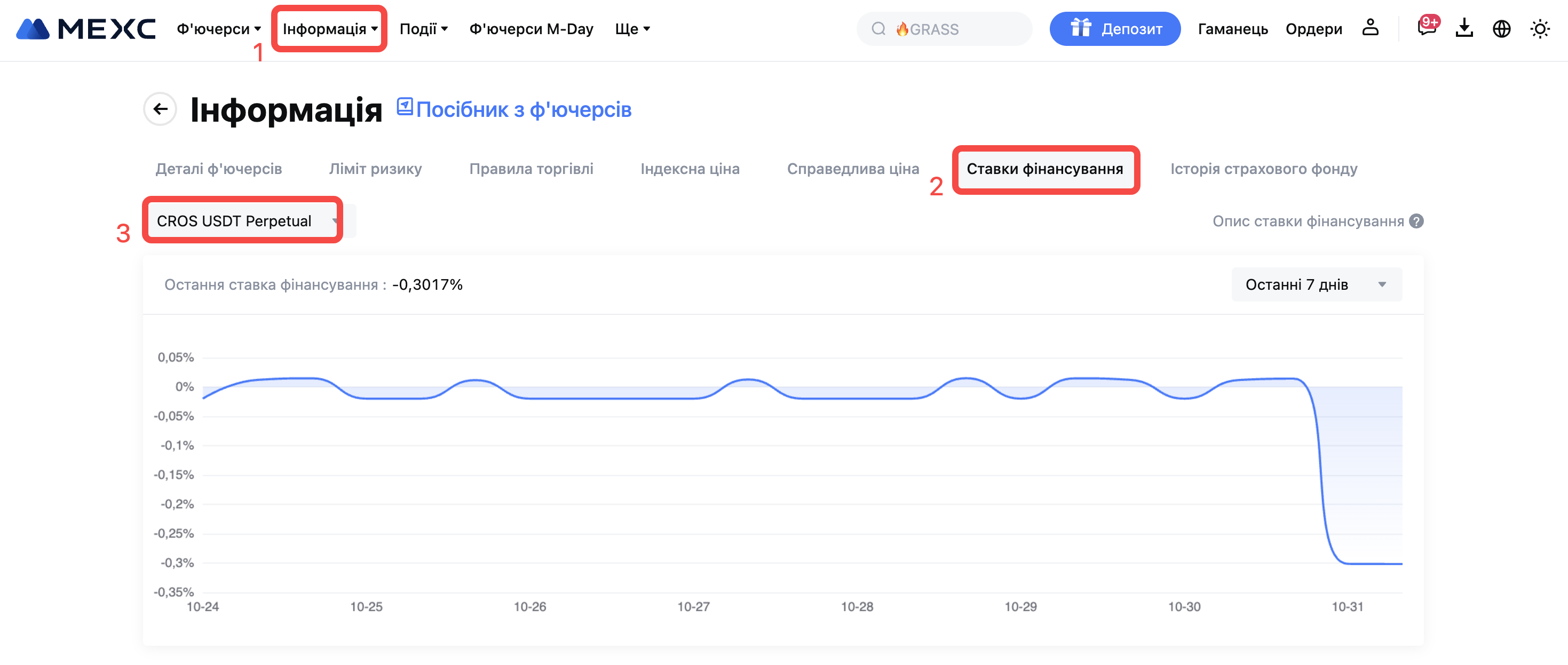
Task: Open the Історія страхового фонду tab
Action: (x=1263, y=169)
